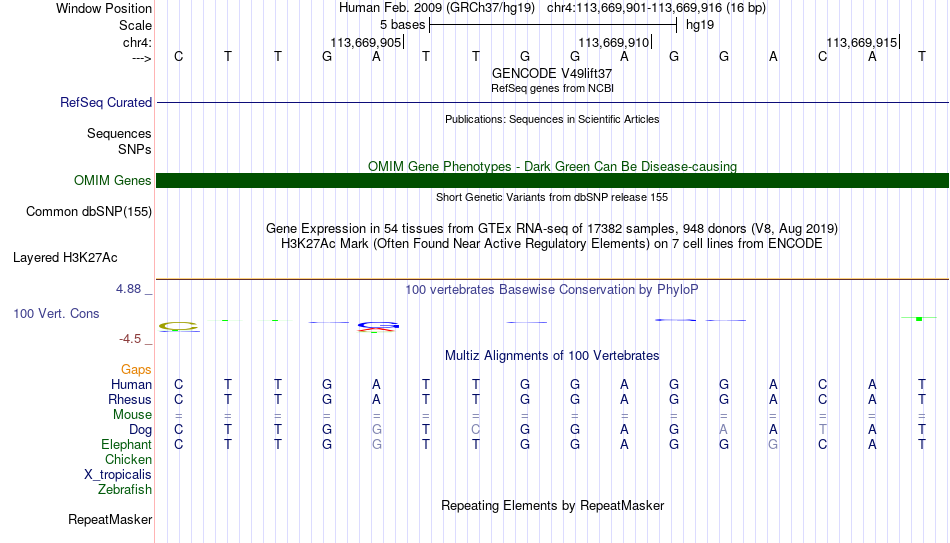Click Repeating Elements by RepeatMasker title
Image resolution: width=950 pixels, height=543 pixels.
tap(552, 506)
